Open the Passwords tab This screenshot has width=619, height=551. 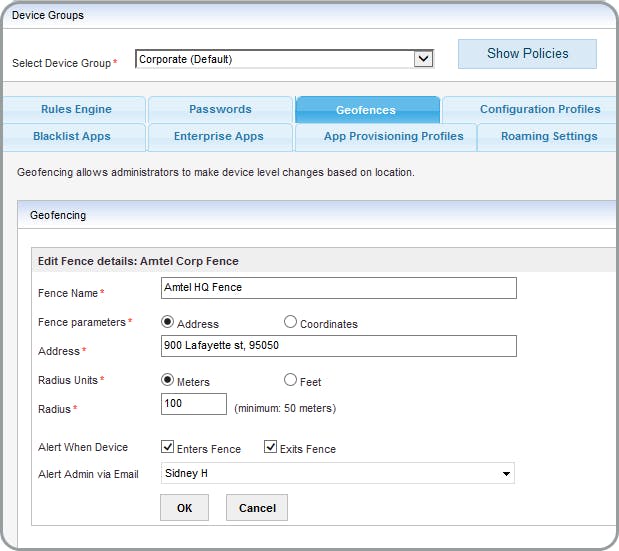click(x=220, y=110)
